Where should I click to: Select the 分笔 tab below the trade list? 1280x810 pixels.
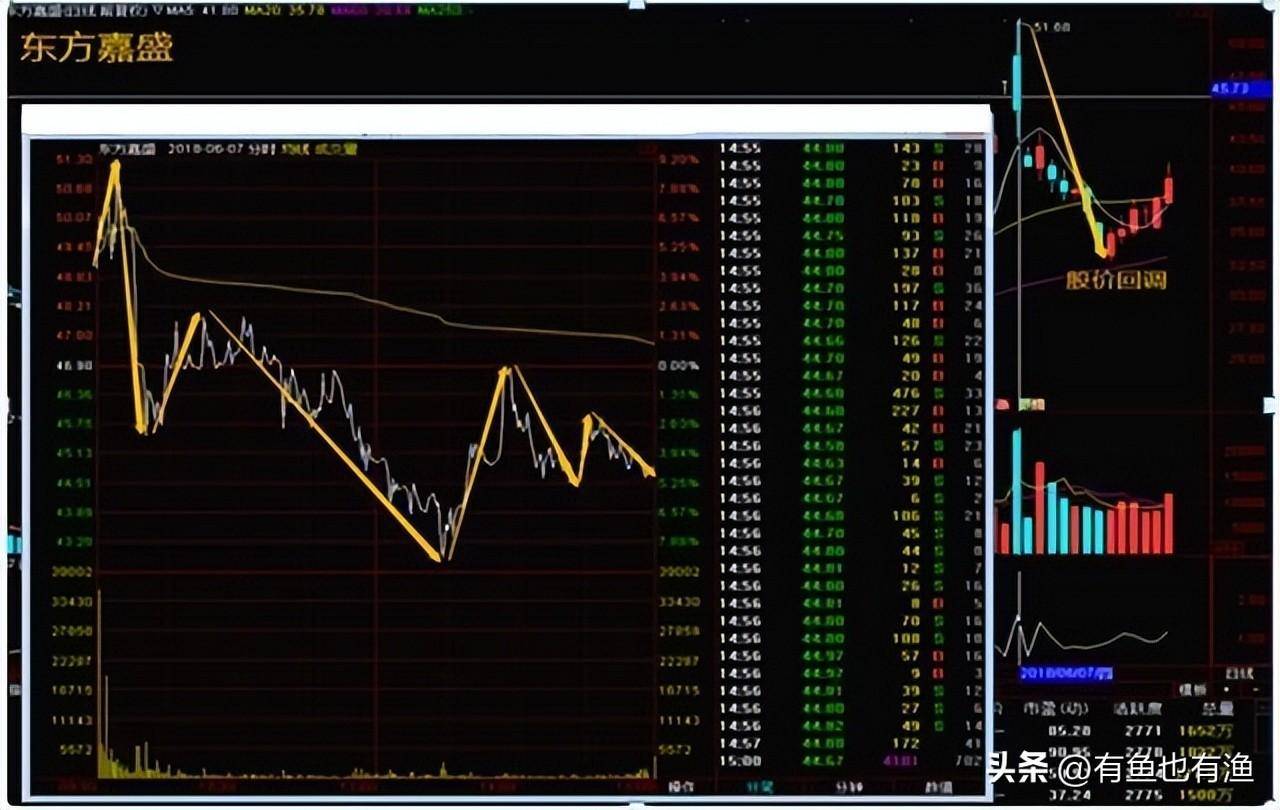(x=761, y=787)
